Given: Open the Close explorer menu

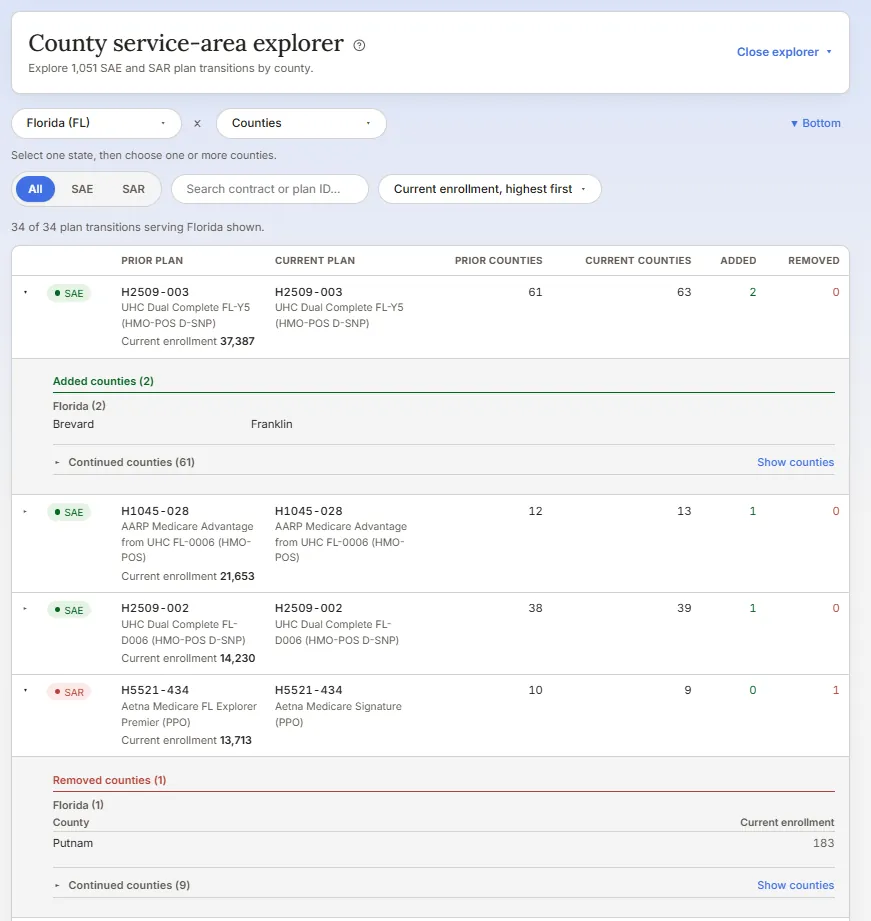Looking at the screenshot, I should pos(785,52).
